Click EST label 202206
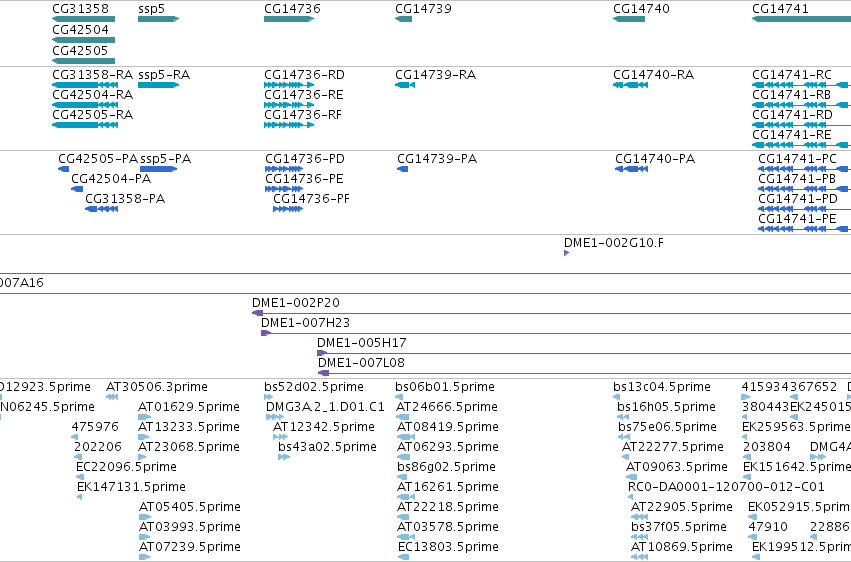Image resolution: width=851 pixels, height=562 pixels. pyautogui.click(x=98, y=447)
